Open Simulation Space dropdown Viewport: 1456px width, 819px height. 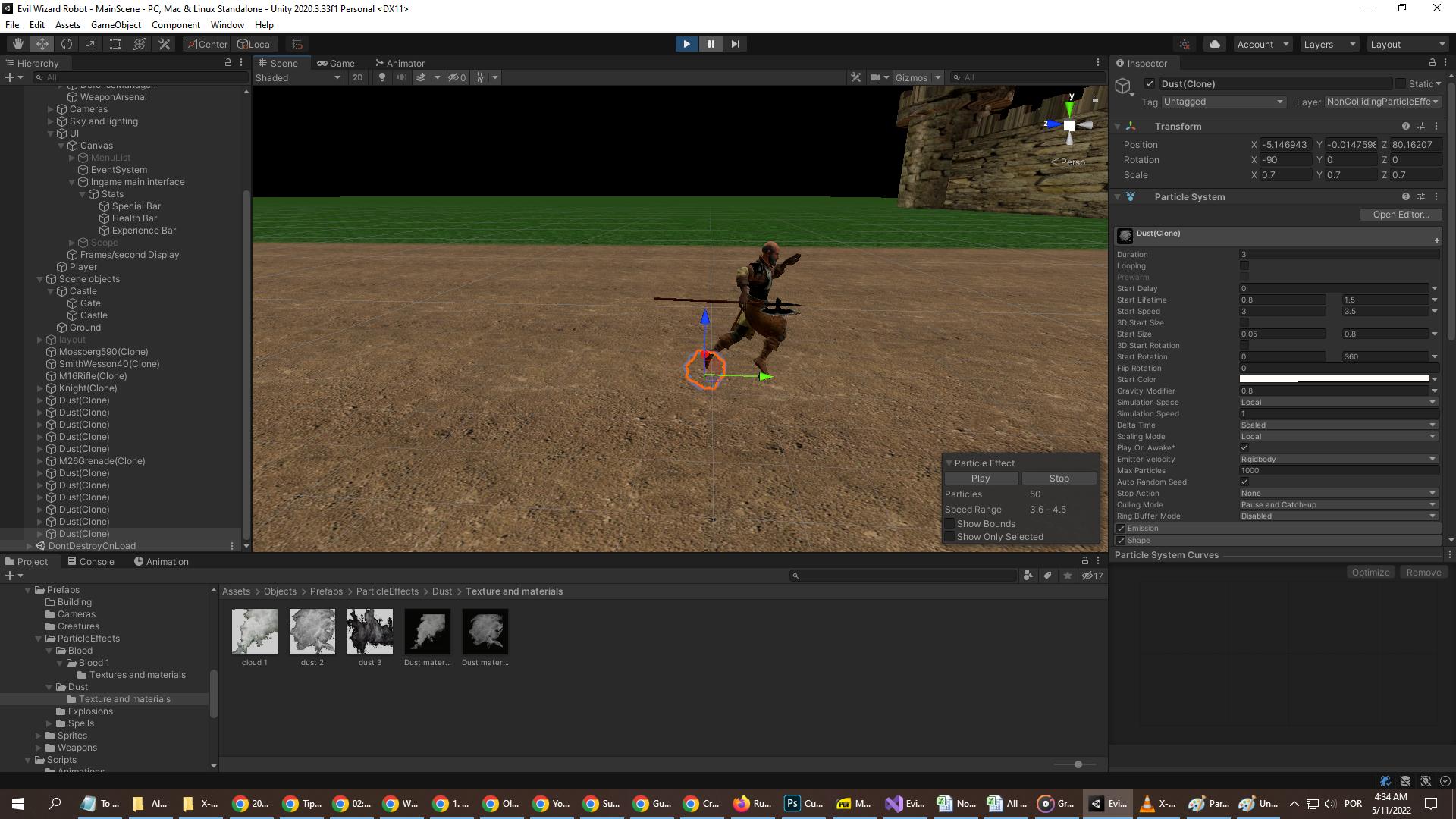coord(1338,402)
